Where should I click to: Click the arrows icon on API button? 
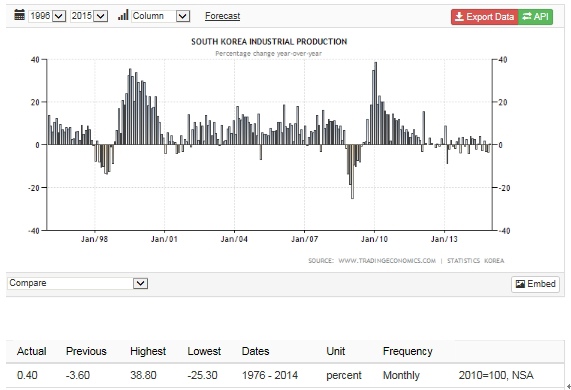click(x=527, y=16)
